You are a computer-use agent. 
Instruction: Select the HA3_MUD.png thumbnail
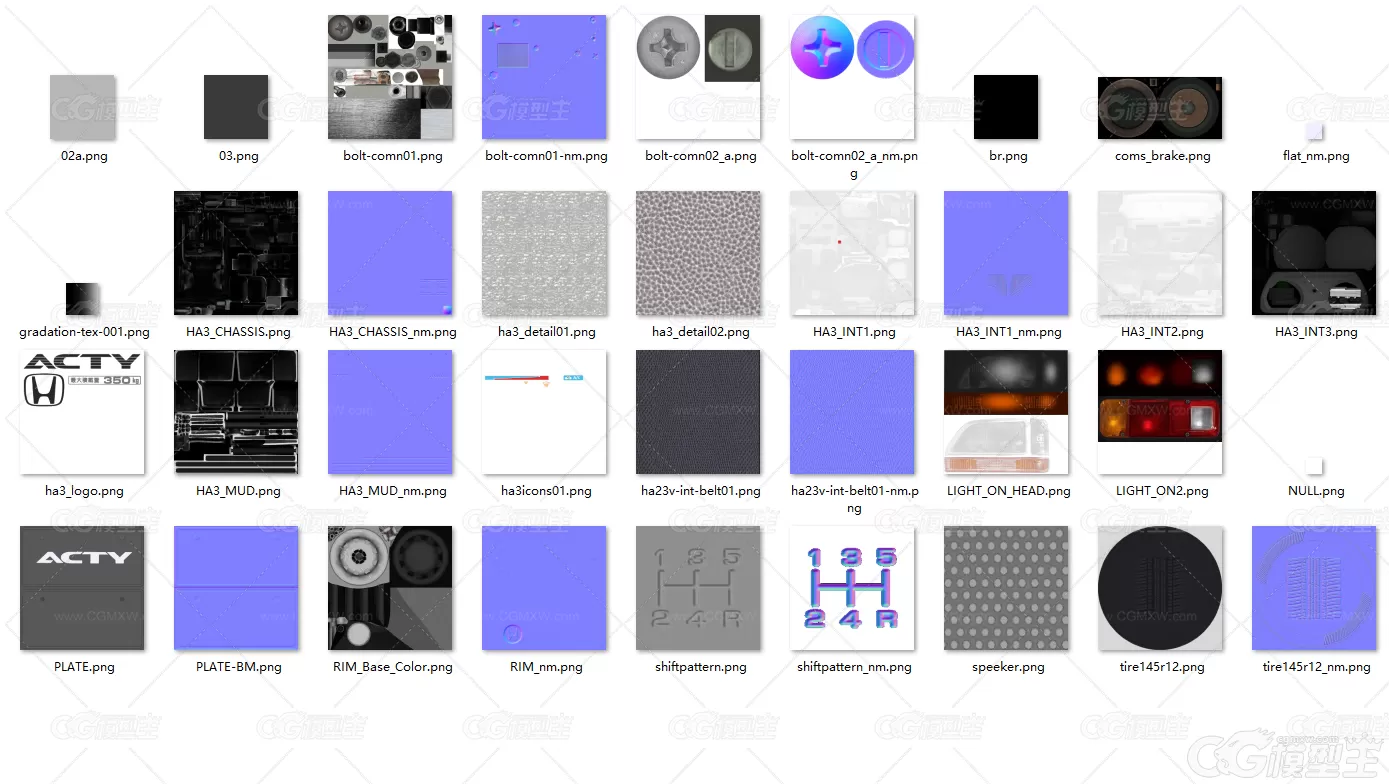pyautogui.click(x=236, y=412)
